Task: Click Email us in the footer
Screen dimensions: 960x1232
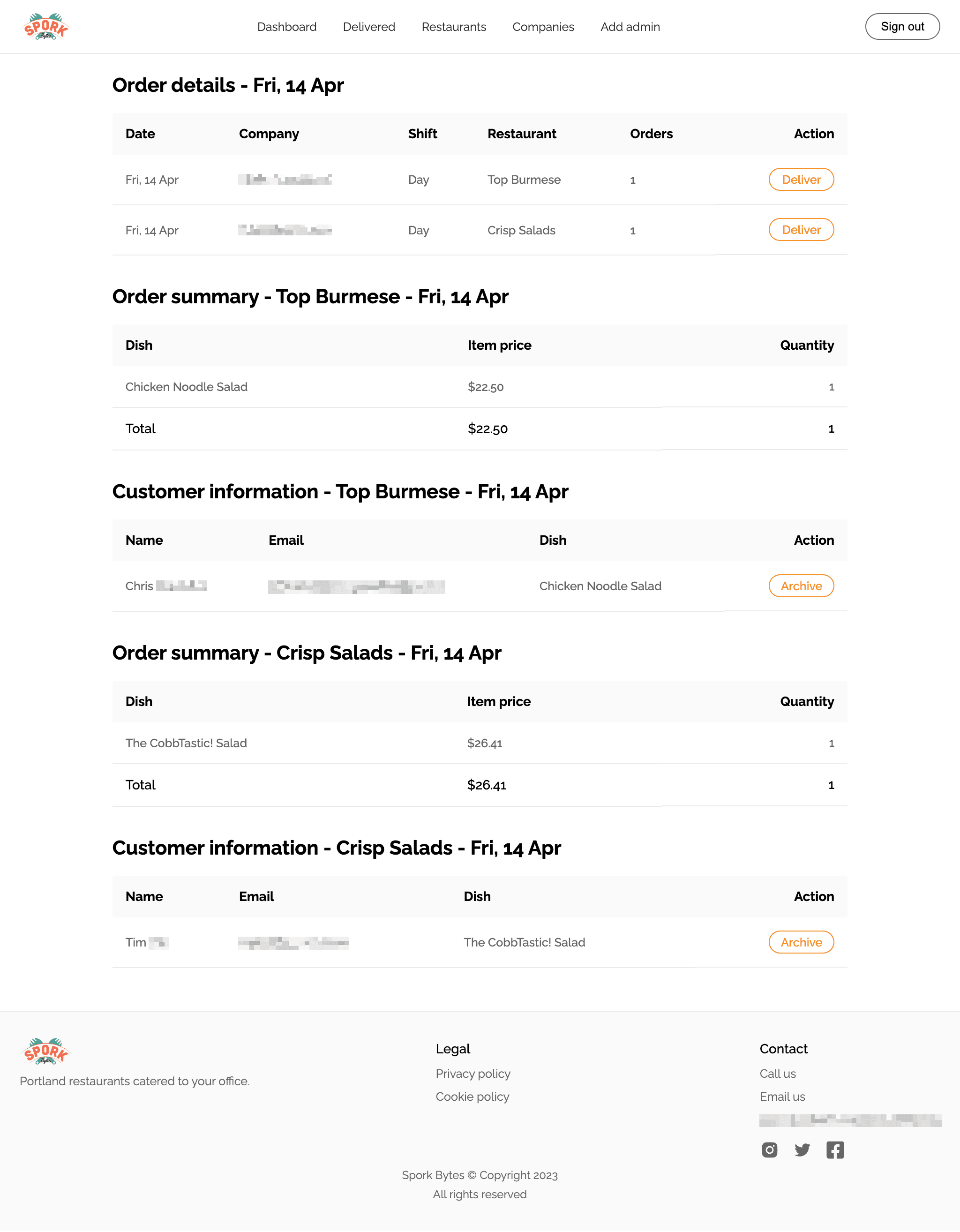Action: [x=782, y=1097]
